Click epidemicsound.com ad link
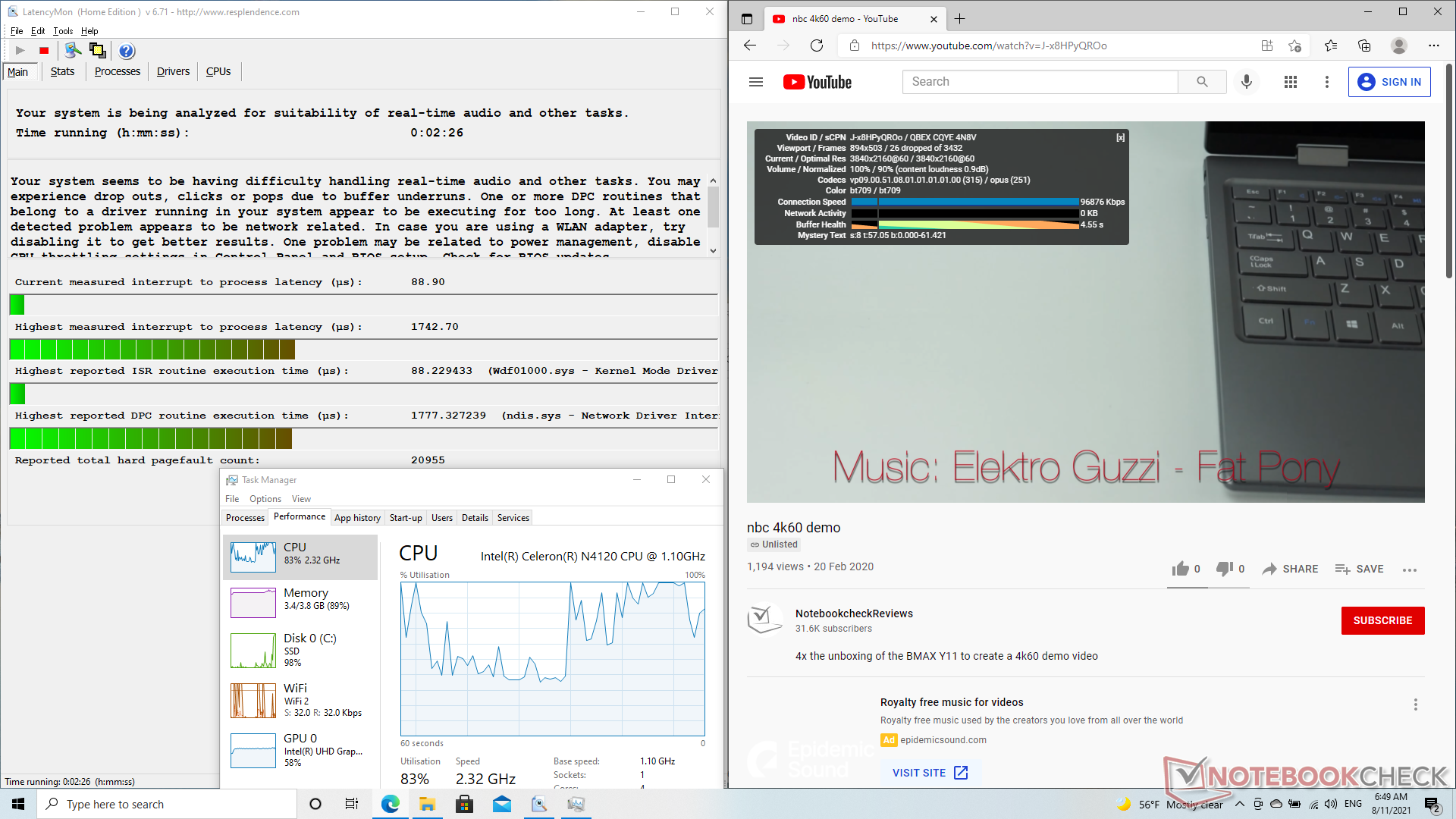Screen dimensions: 1456x819 943,740
